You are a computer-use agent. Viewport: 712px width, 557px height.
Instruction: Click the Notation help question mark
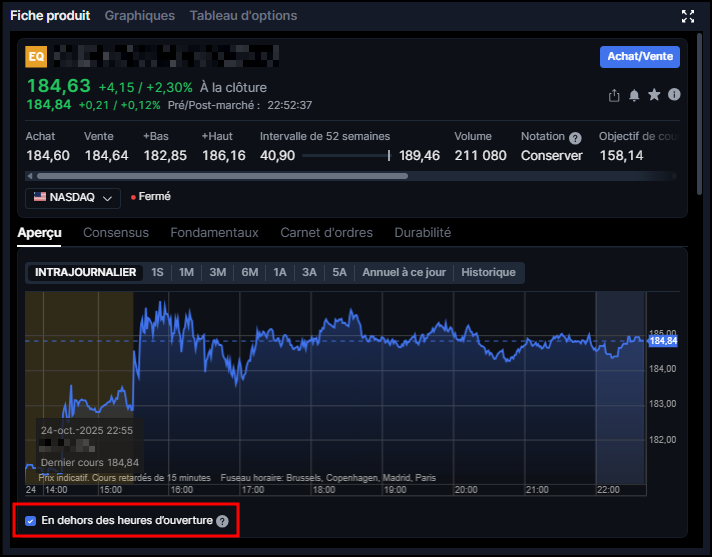pos(575,138)
